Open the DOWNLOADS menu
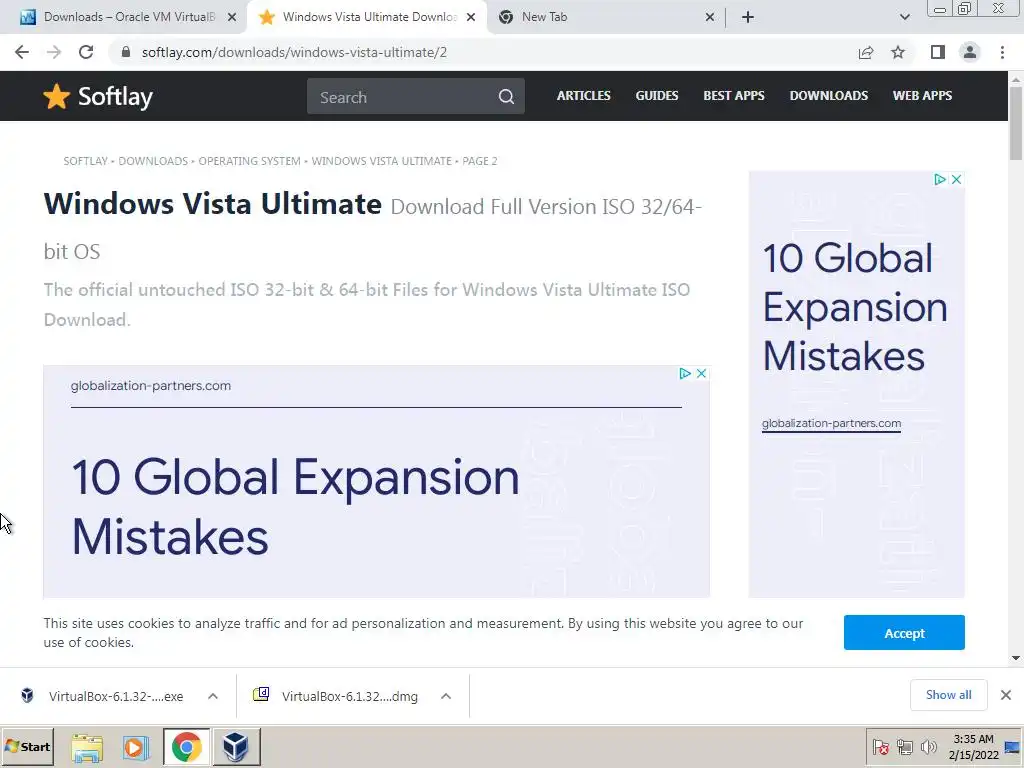 [x=828, y=95]
